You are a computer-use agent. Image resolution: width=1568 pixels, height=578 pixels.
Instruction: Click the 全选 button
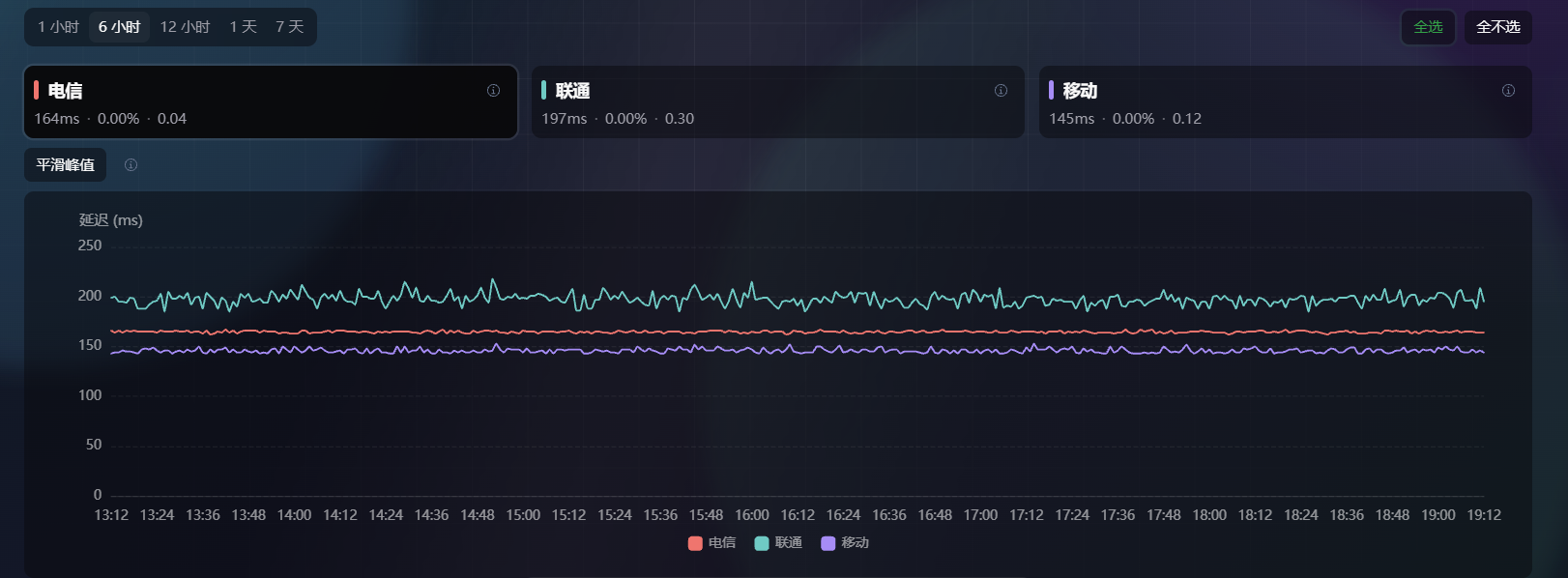point(1428,27)
